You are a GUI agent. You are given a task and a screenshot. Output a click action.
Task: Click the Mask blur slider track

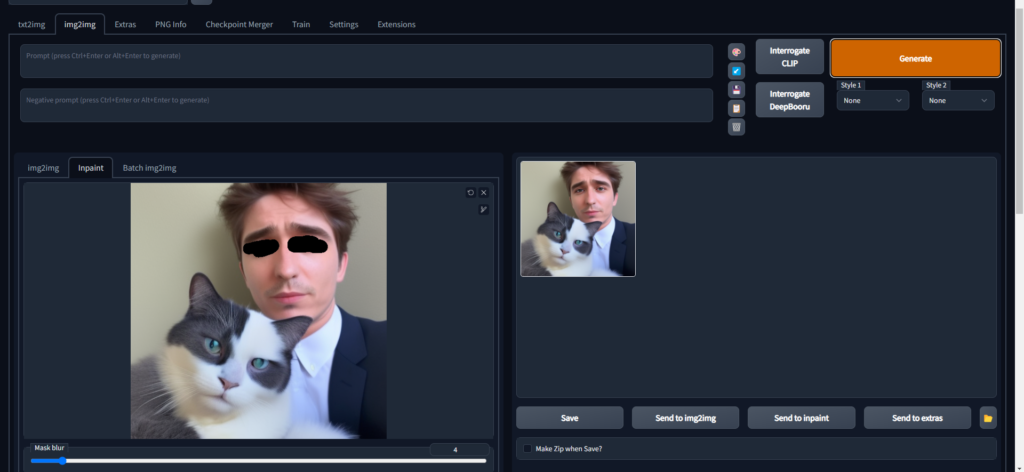tap(259, 461)
